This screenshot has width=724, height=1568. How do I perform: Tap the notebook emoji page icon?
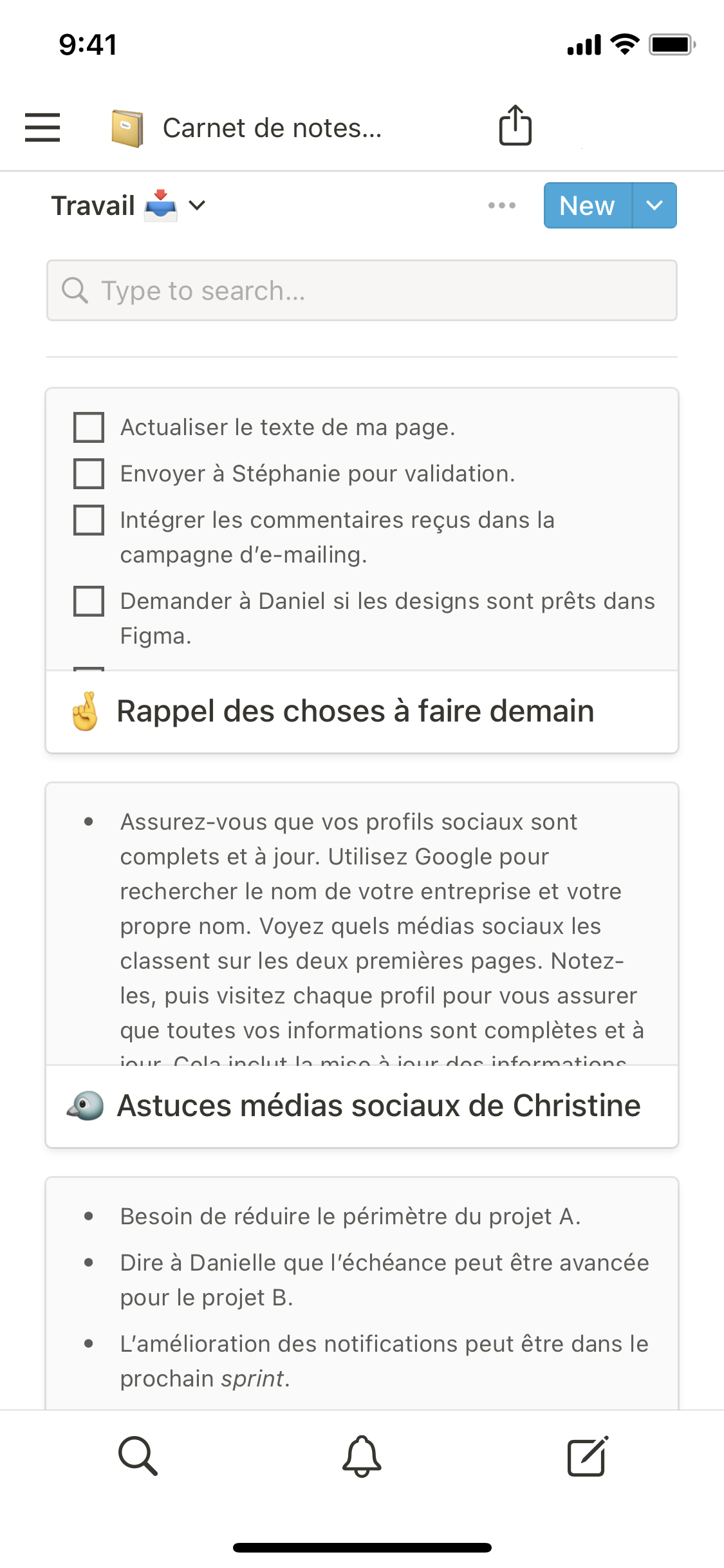click(x=127, y=128)
